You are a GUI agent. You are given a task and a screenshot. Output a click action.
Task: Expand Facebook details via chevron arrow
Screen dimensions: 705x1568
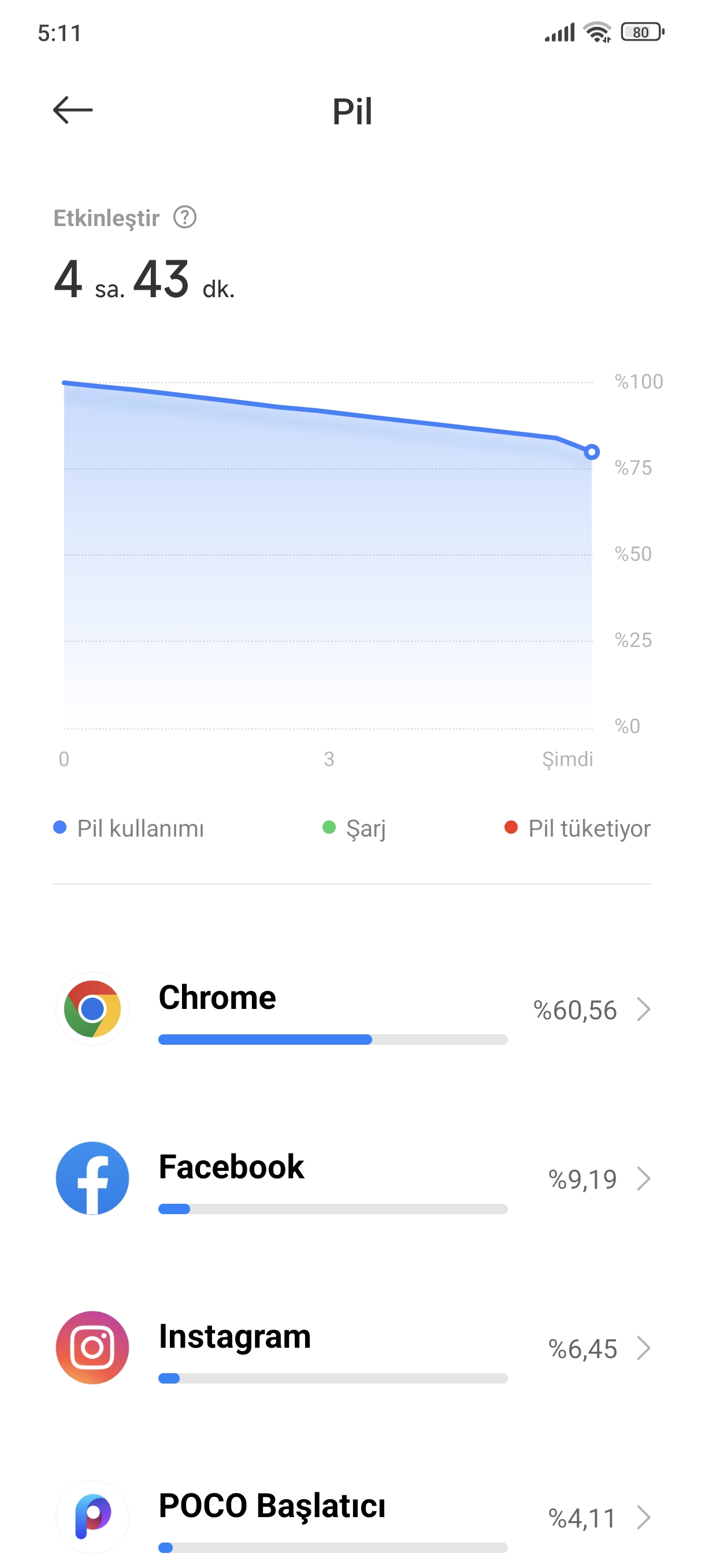click(x=644, y=1178)
